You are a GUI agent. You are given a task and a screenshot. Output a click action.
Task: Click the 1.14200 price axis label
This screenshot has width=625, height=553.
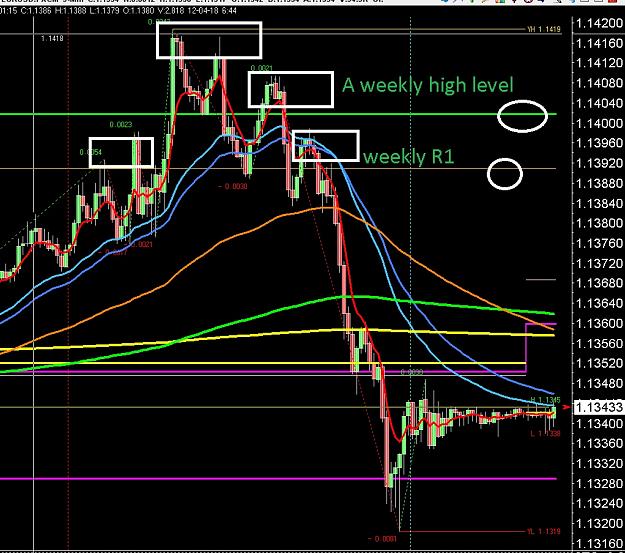tap(599, 23)
